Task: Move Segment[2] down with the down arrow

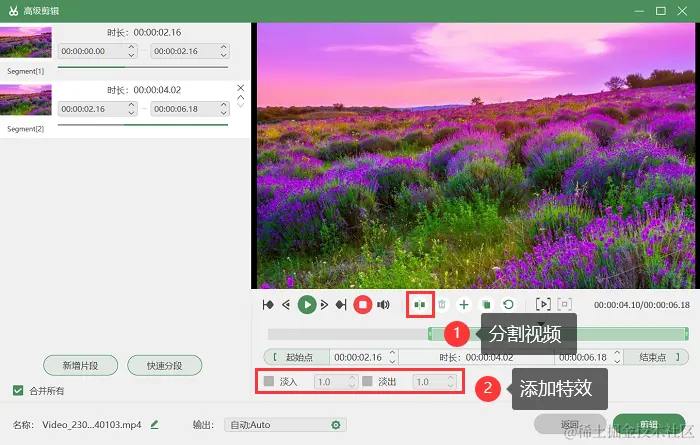Action: pyautogui.click(x=241, y=105)
